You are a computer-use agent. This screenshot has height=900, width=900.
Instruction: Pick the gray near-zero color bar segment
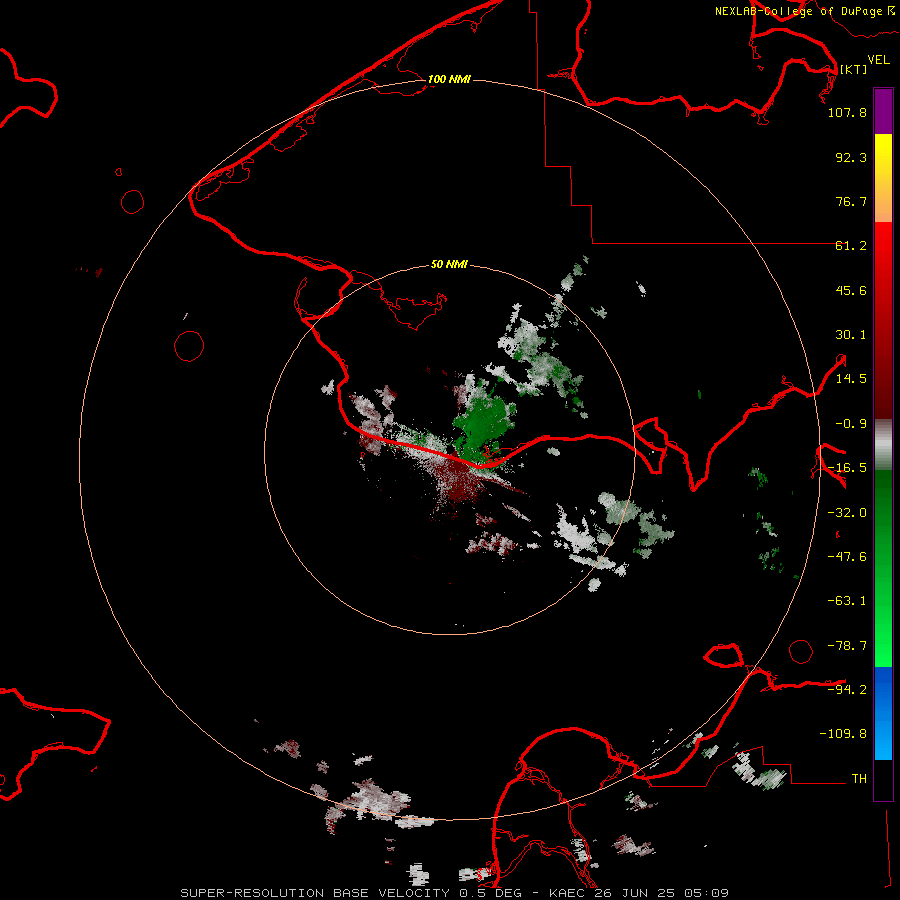(883, 445)
